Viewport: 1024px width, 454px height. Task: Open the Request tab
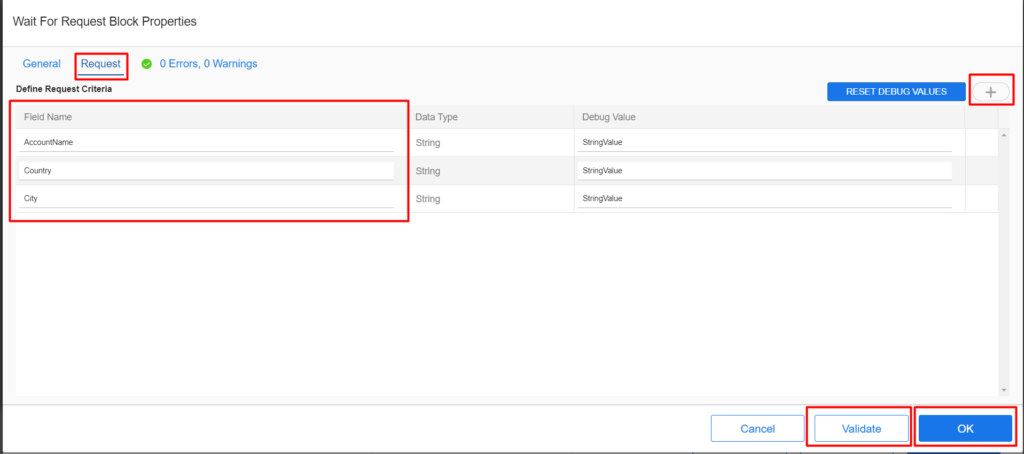101,64
